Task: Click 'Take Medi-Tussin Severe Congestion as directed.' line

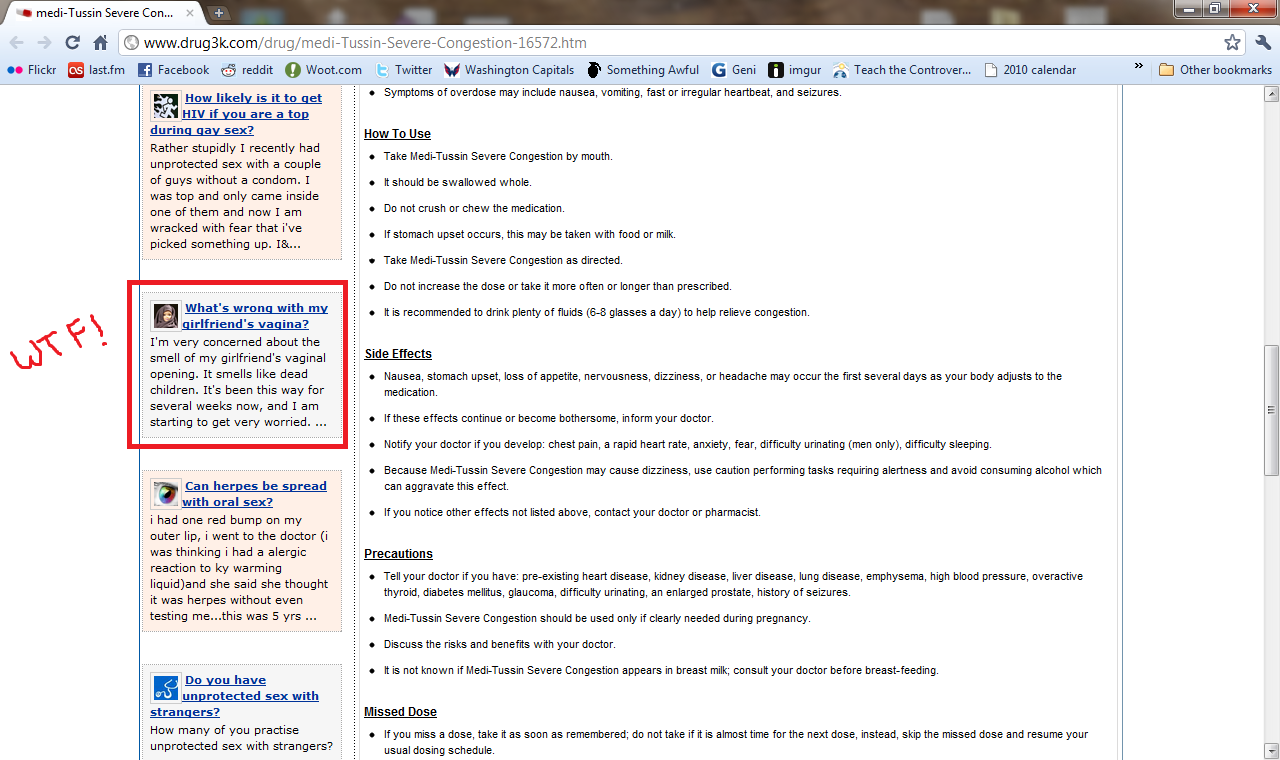Action: pyautogui.click(x=503, y=260)
